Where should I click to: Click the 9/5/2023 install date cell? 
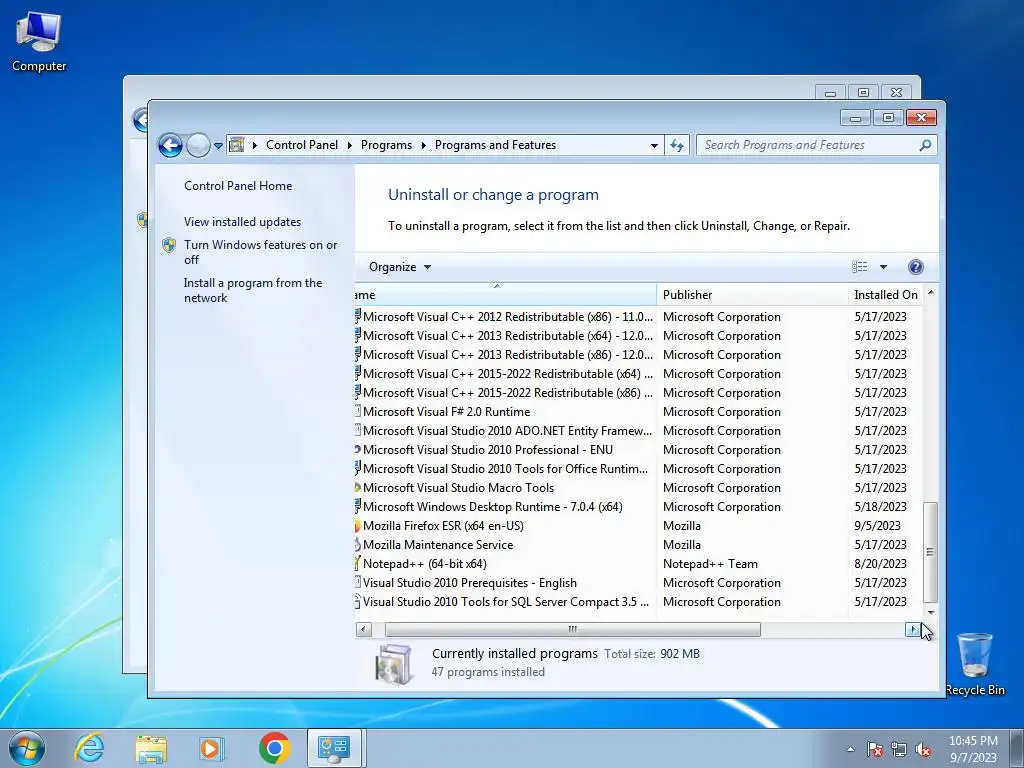click(877, 526)
